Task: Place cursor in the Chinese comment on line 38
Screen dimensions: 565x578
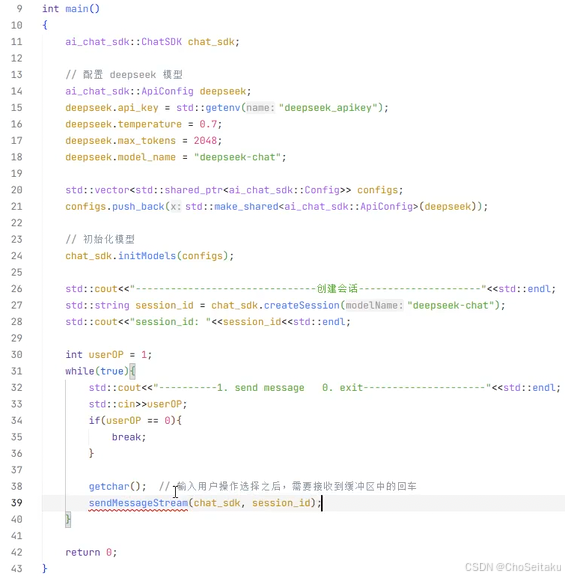Action: pos(287,487)
